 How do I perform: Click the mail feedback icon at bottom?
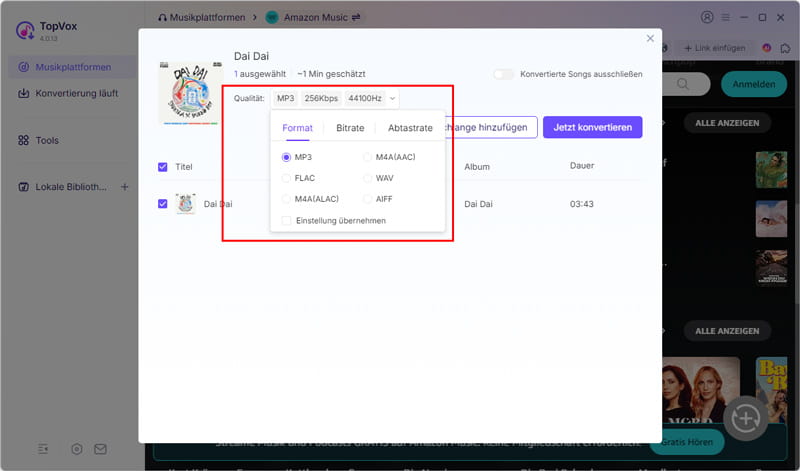pyautogui.click(x=101, y=449)
